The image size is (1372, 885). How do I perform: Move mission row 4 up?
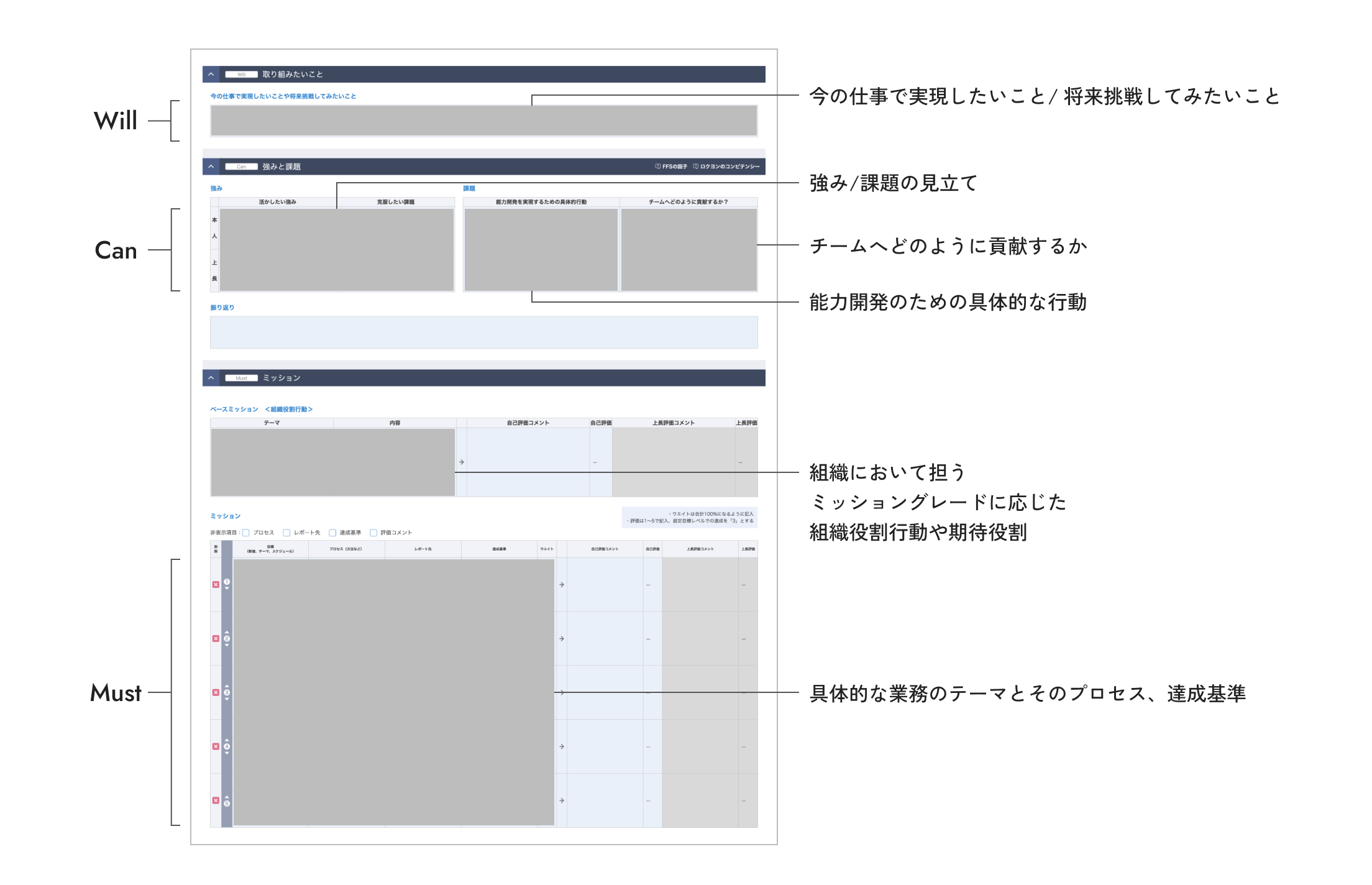[x=227, y=740]
